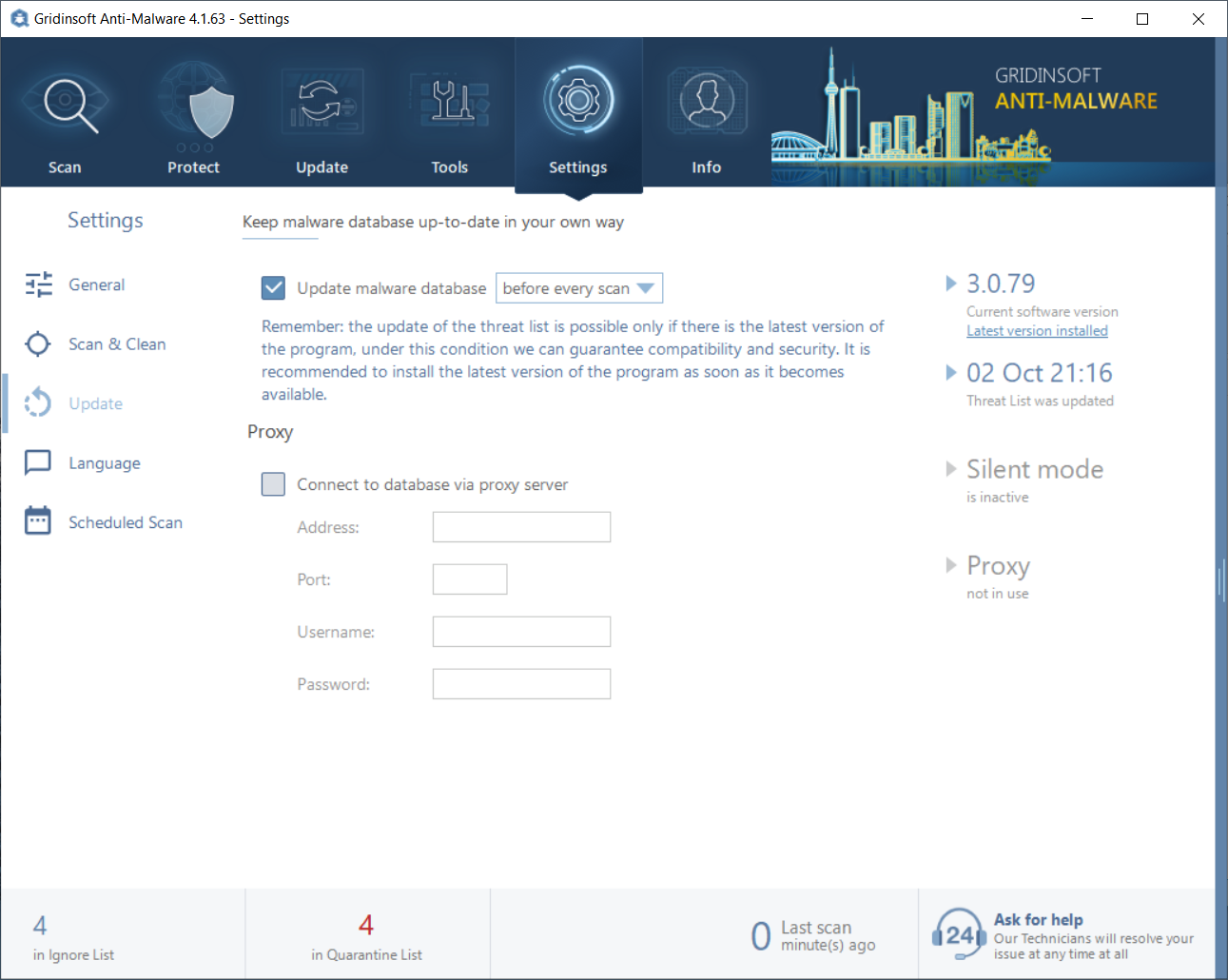Switch to the Language settings section

(104, 463)
